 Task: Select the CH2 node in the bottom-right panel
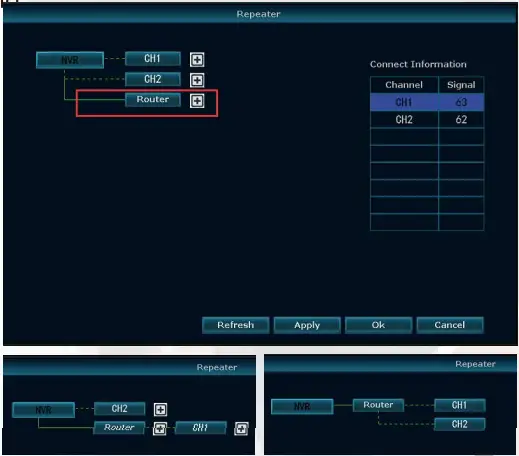click(x=459, y=424)
